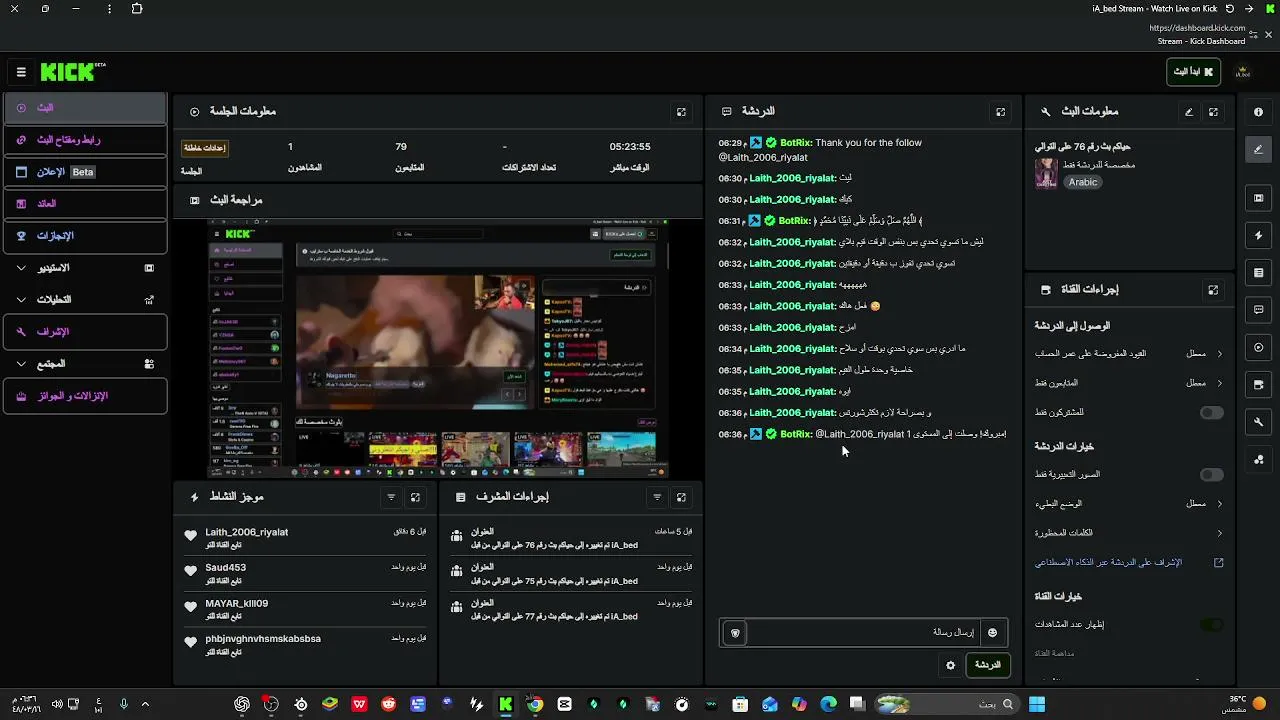Viewport: 1280px width, 720px height.
Task: Click the stream preview icon in the right rail
Action: click(1258, 198)
